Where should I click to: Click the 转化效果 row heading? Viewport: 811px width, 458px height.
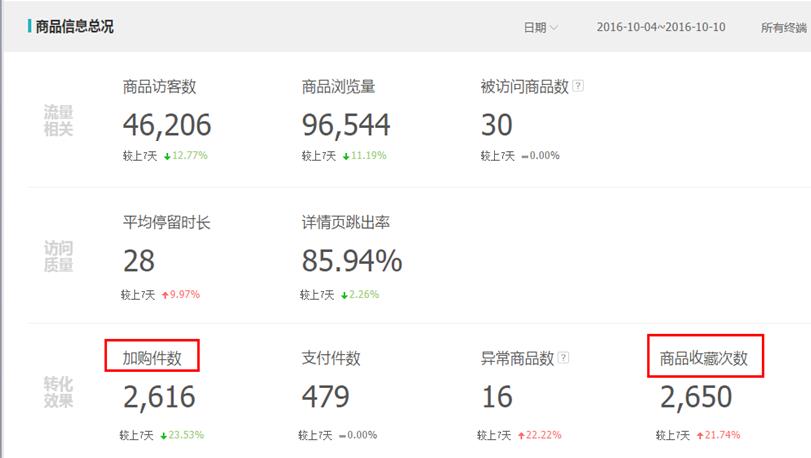click(58, 392)
